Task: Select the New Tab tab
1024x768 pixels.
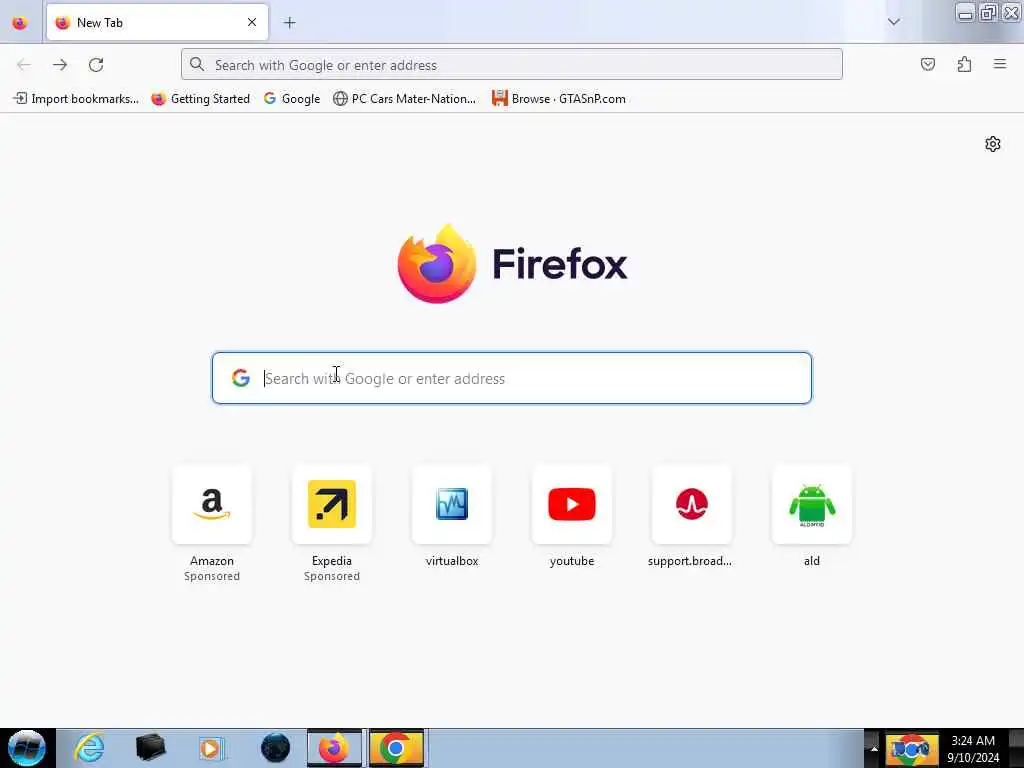Action: (157, 22)
